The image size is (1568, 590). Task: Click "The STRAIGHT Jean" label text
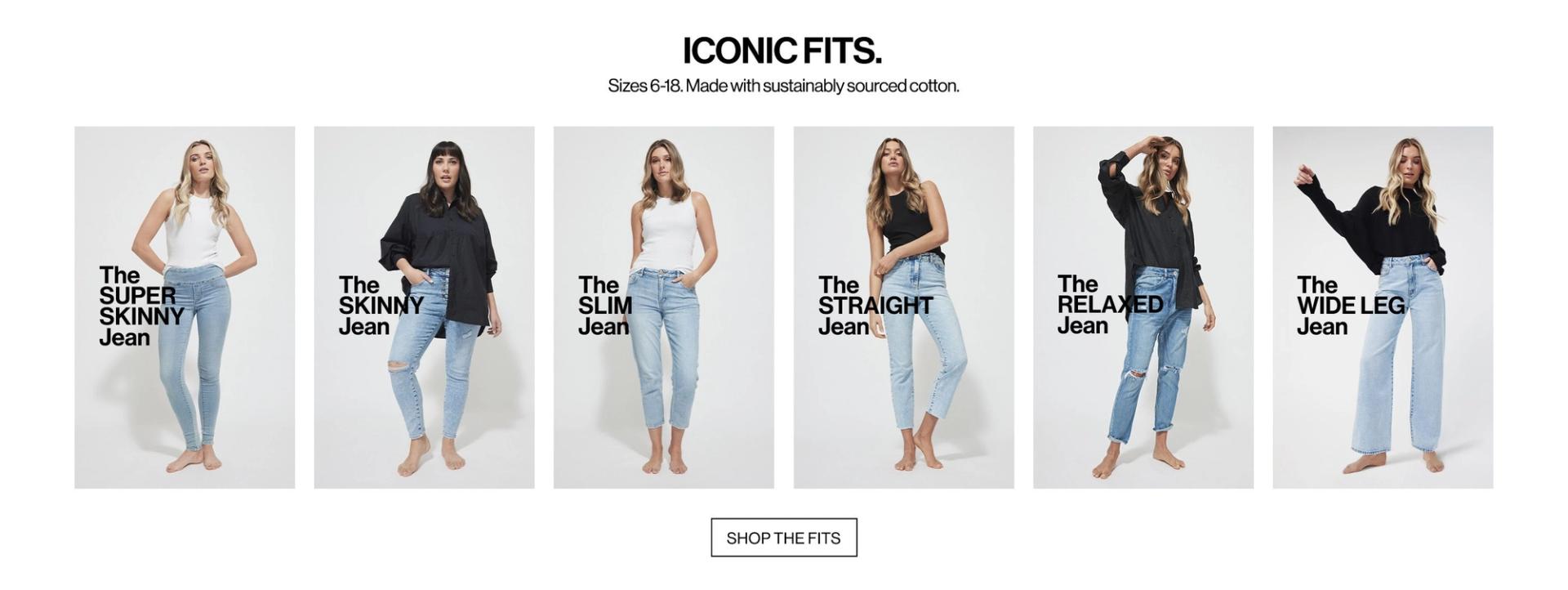pos(875,306)
